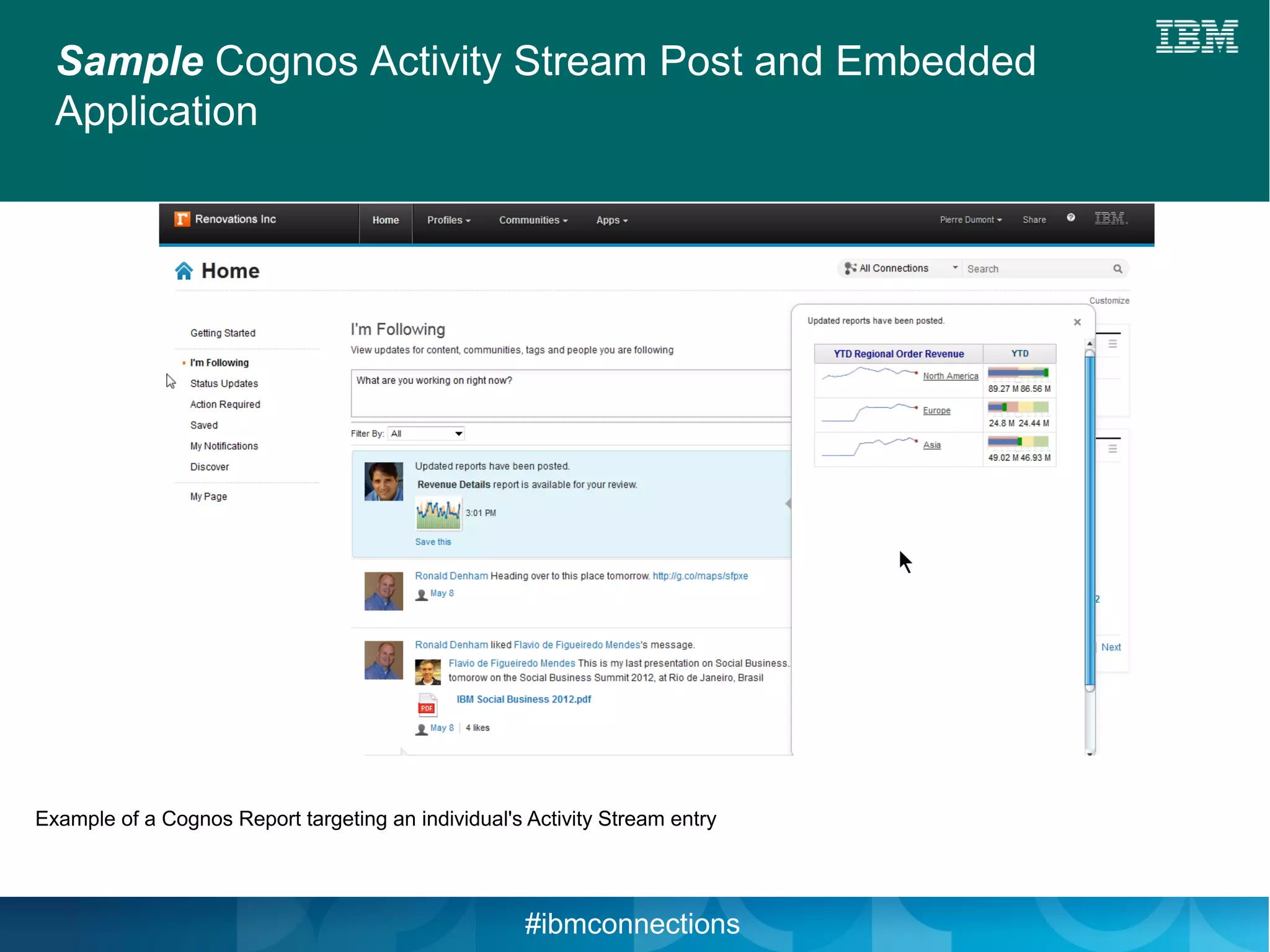Image resolution: width=1270 pixels, height=952 pixels.
Task: Open Discover in the sidebar
Action: 210,467
